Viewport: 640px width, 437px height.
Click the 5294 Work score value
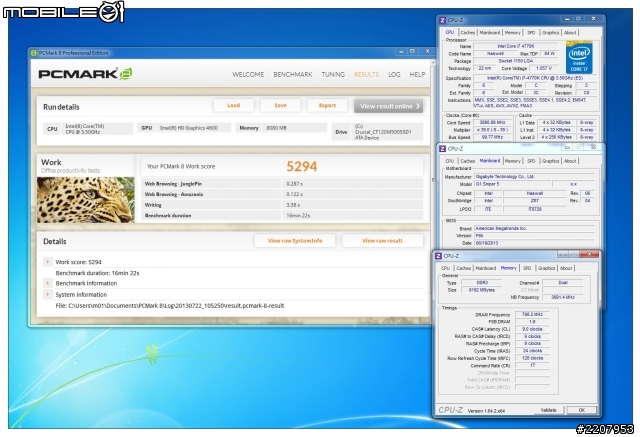pyautogui.click(x=302, y=166)
